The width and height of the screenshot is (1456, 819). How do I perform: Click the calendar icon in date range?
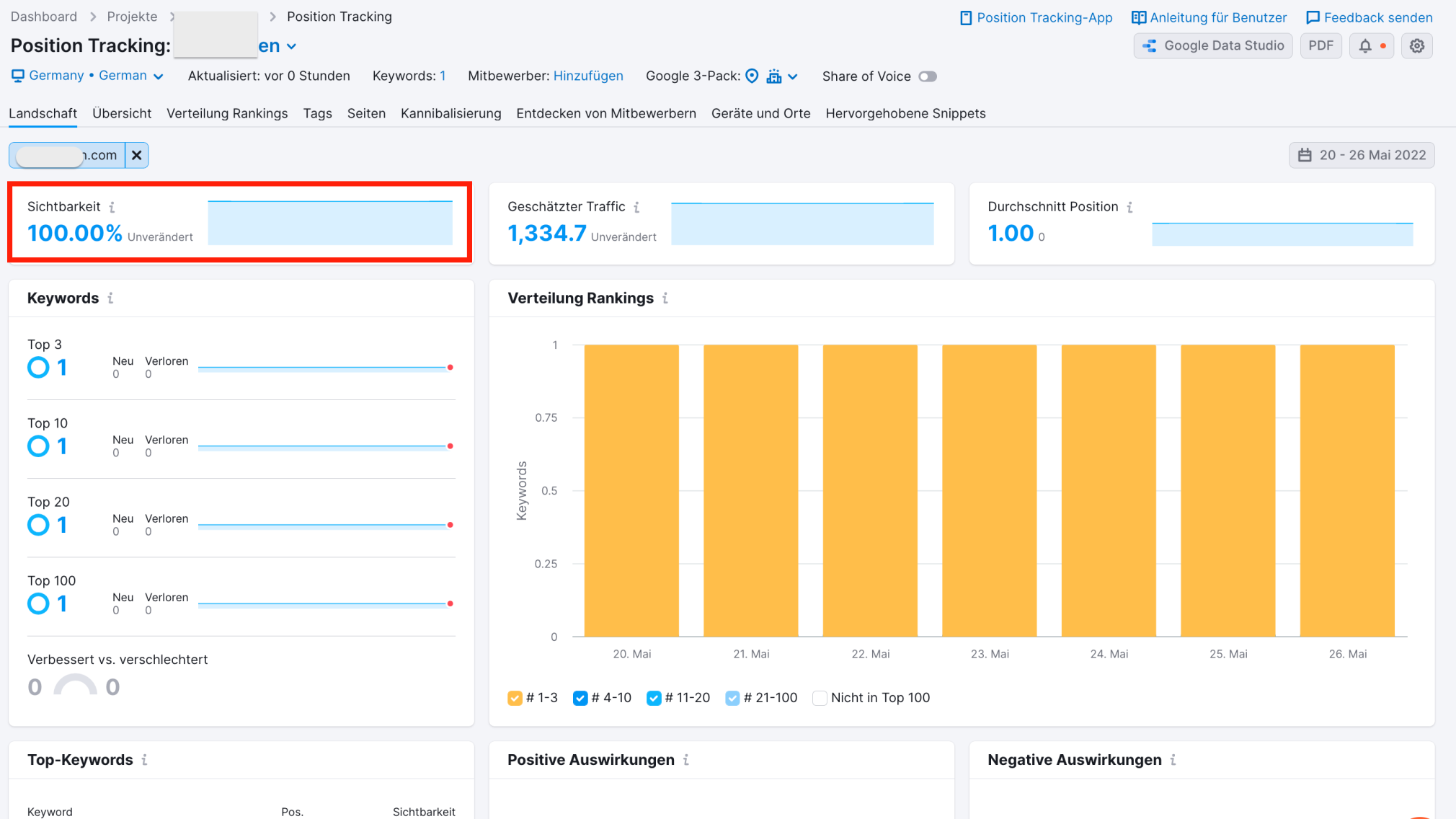tap(1305, 155)
